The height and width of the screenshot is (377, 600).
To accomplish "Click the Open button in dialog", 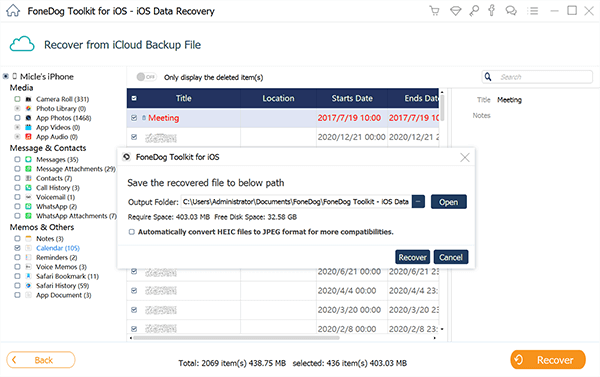I will click(x=448, y=202).
